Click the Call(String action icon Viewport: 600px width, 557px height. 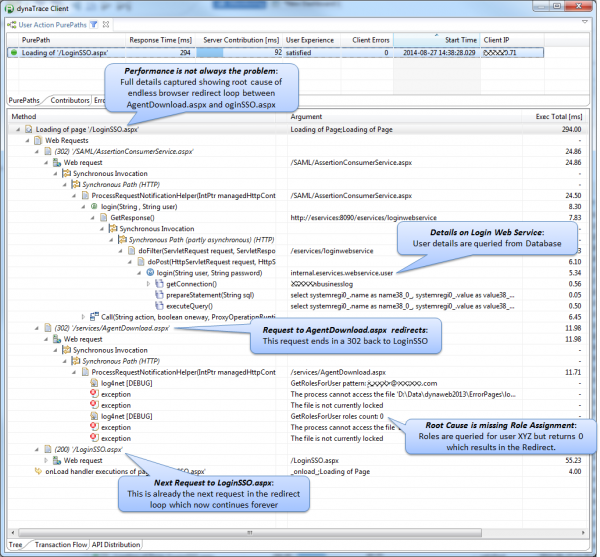click(94, 317)
